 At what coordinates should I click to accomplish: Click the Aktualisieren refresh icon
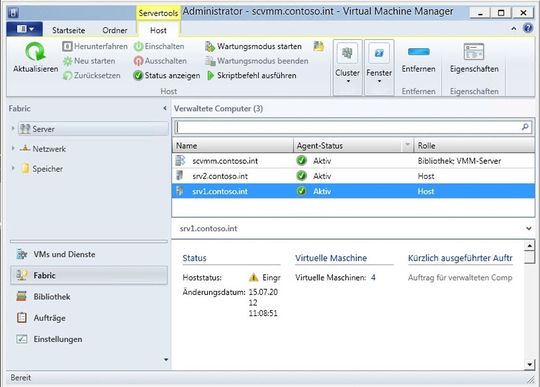point(35,52)
